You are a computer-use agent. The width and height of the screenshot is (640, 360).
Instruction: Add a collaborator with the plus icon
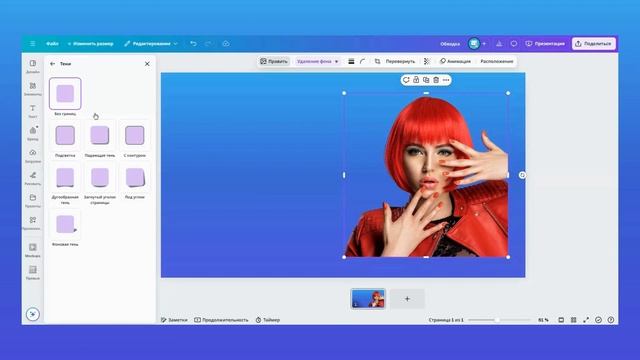pyautogui.click(x=484, y=44)
